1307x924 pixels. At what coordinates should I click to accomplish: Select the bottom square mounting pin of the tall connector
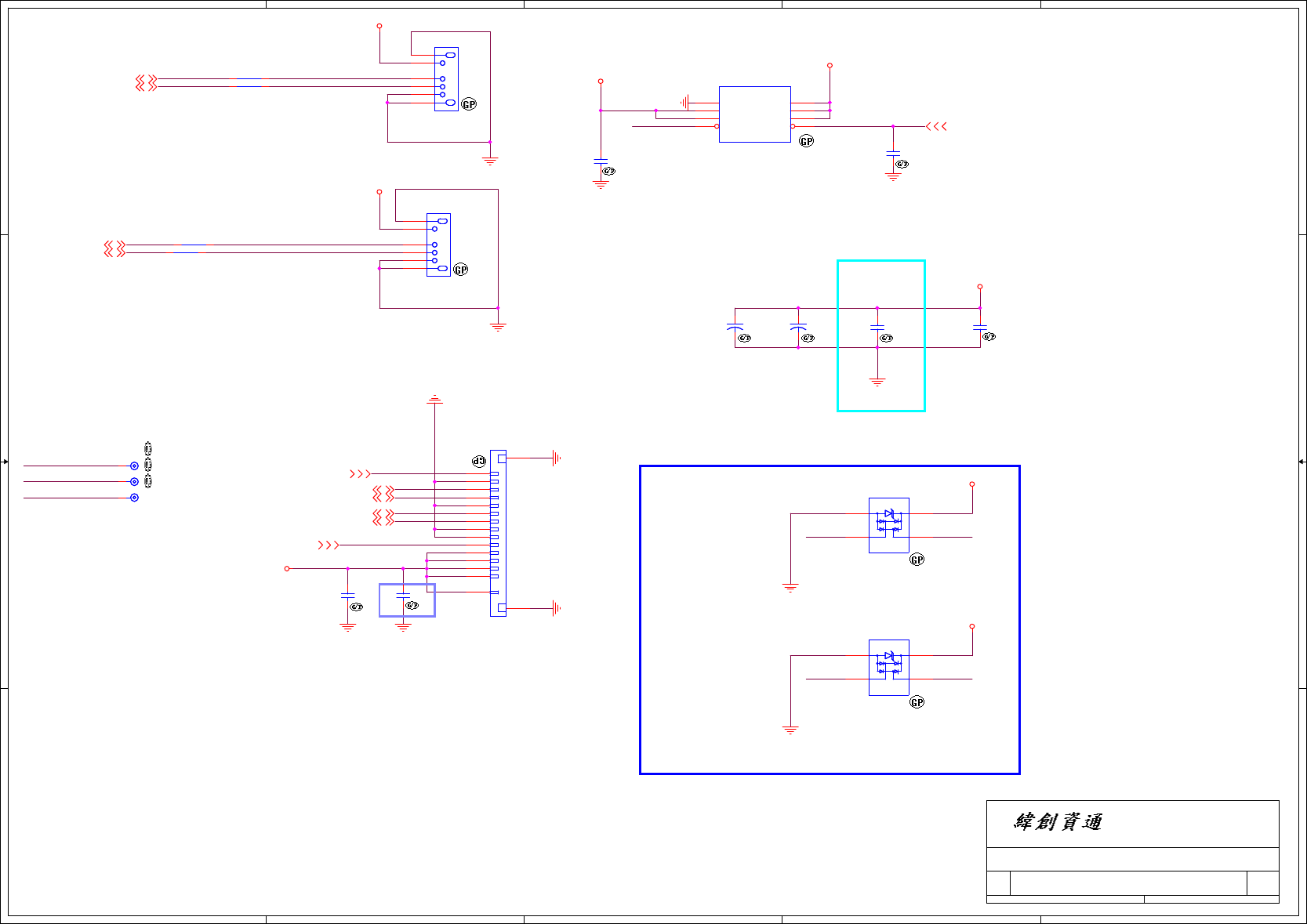point(502,608)
